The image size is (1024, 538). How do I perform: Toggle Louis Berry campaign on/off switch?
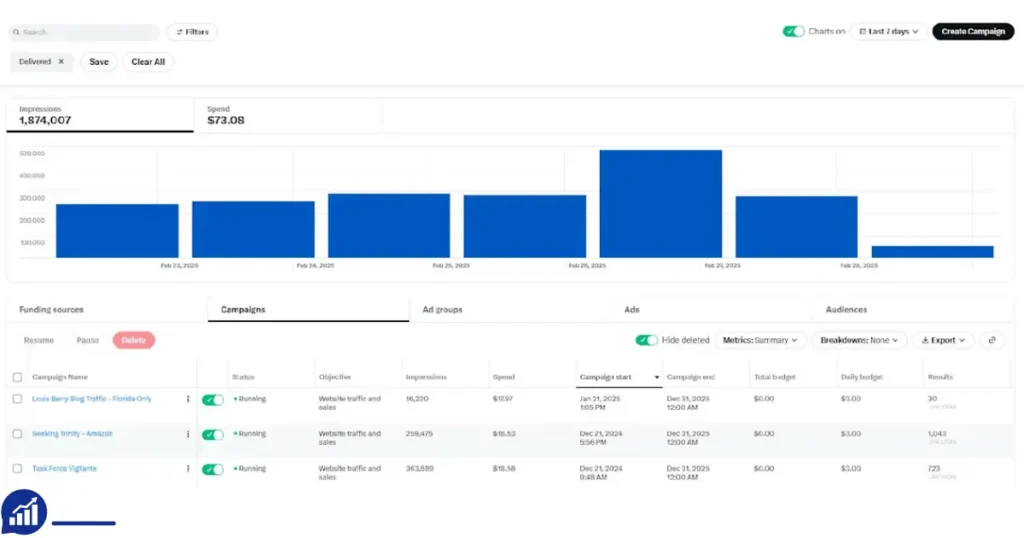click(x=212, y=400)
